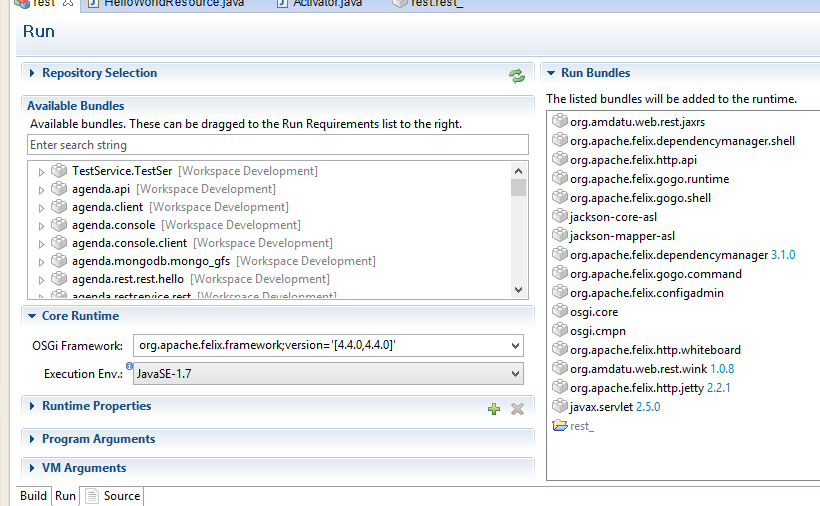Open the OSGi Framework dropdown
Image resolution: width=820 pixels, height=506 pixels.
coord(515,346)
